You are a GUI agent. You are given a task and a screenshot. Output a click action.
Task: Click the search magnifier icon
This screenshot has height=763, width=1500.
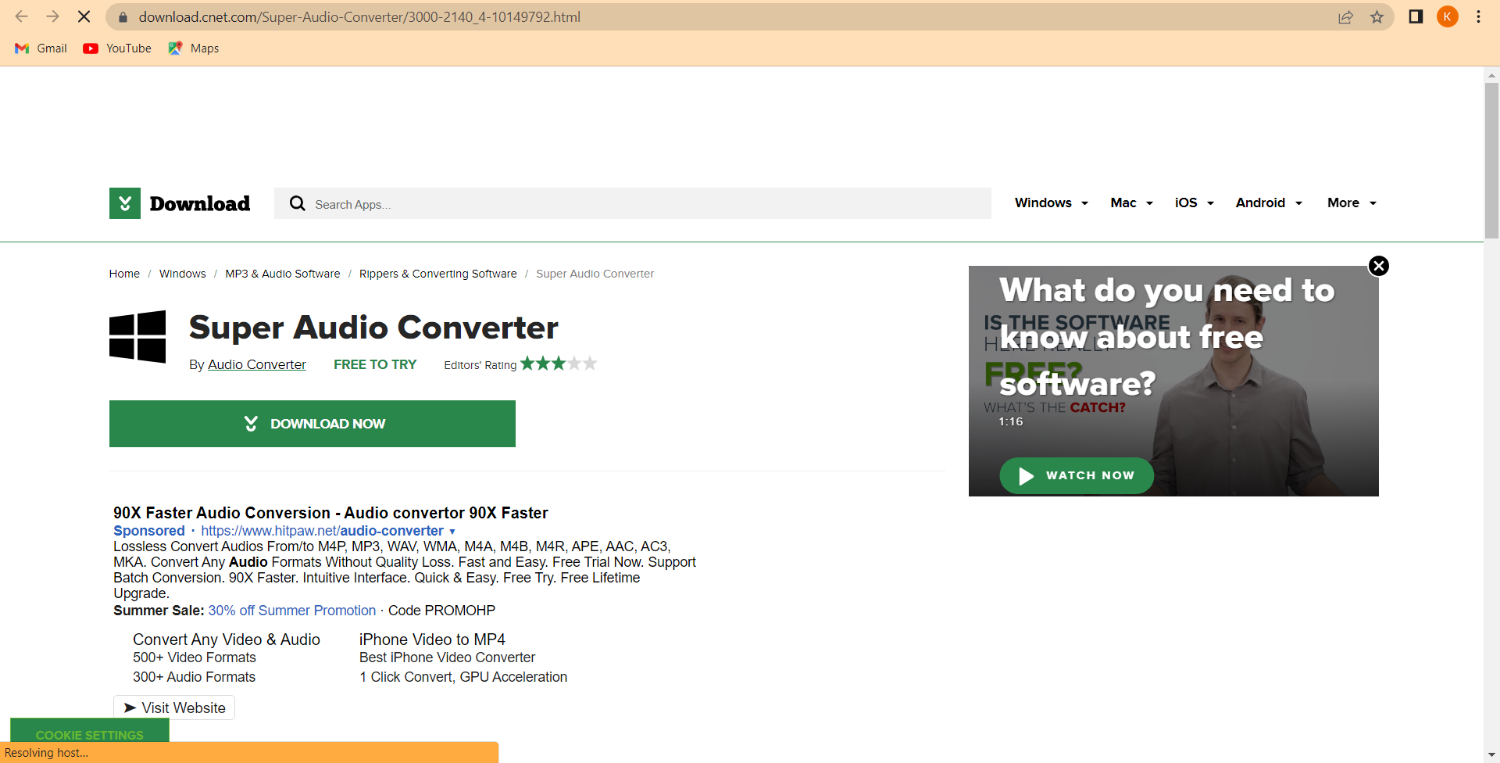(297, 204)
